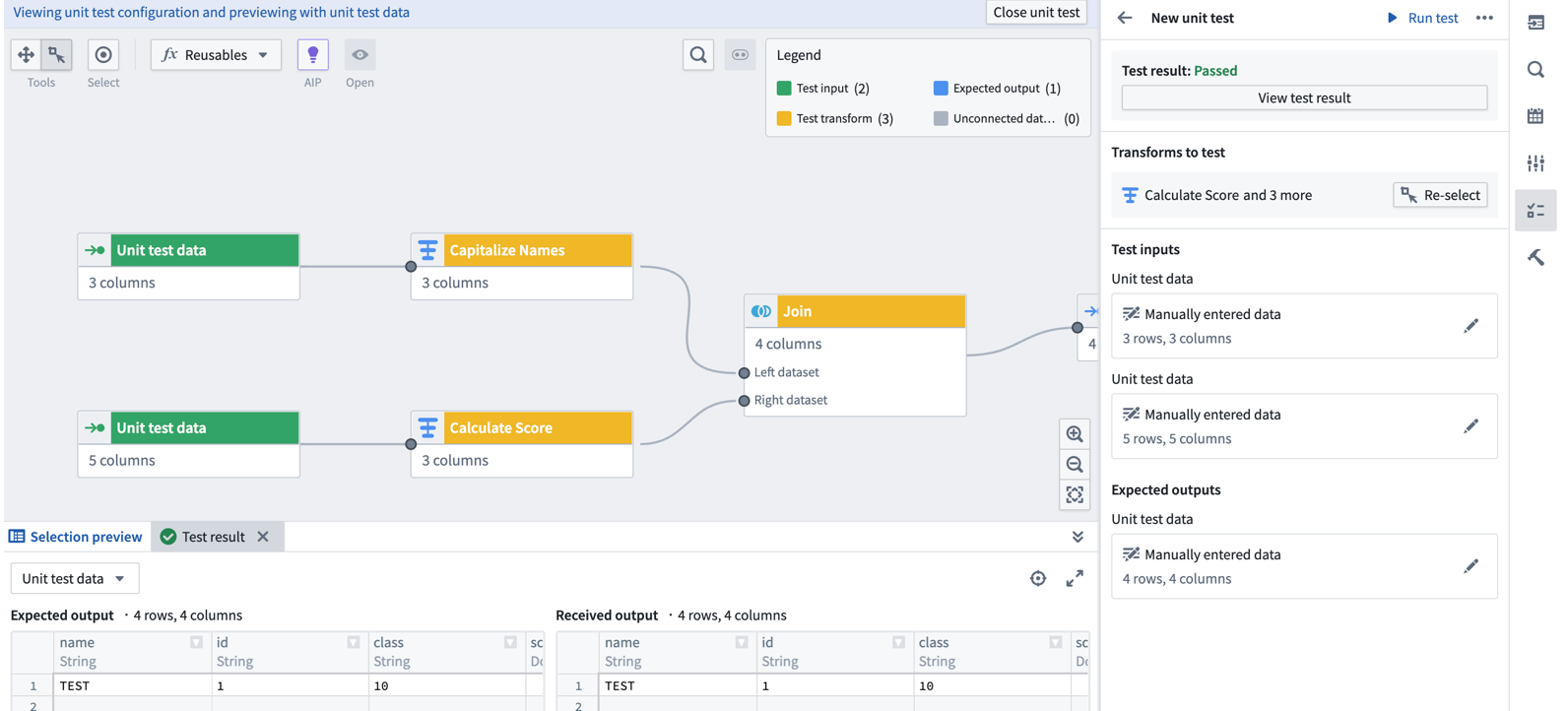The width and height of the screenshot is (1568, 711).
Task: Edit the expected output 4 rows data
Action: 1470,566
